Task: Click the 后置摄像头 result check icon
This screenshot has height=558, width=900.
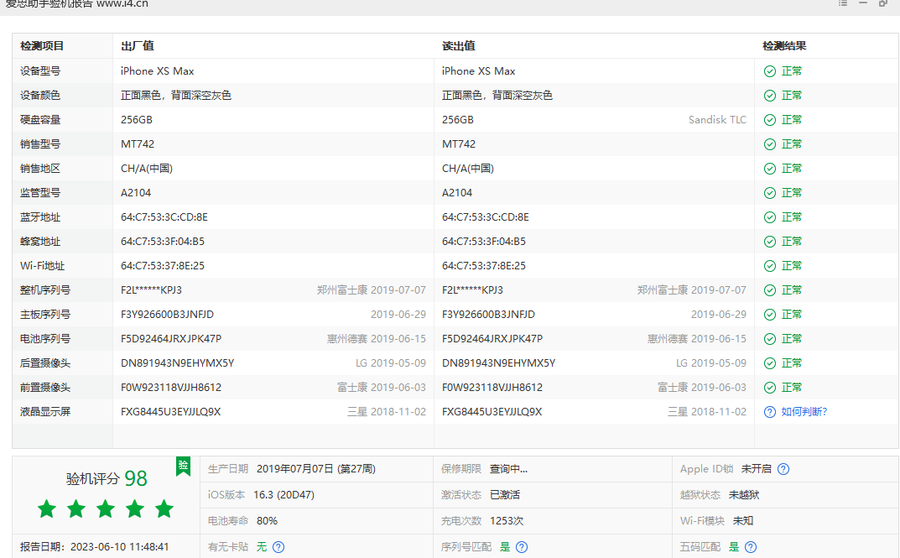Action: point(770,363)
